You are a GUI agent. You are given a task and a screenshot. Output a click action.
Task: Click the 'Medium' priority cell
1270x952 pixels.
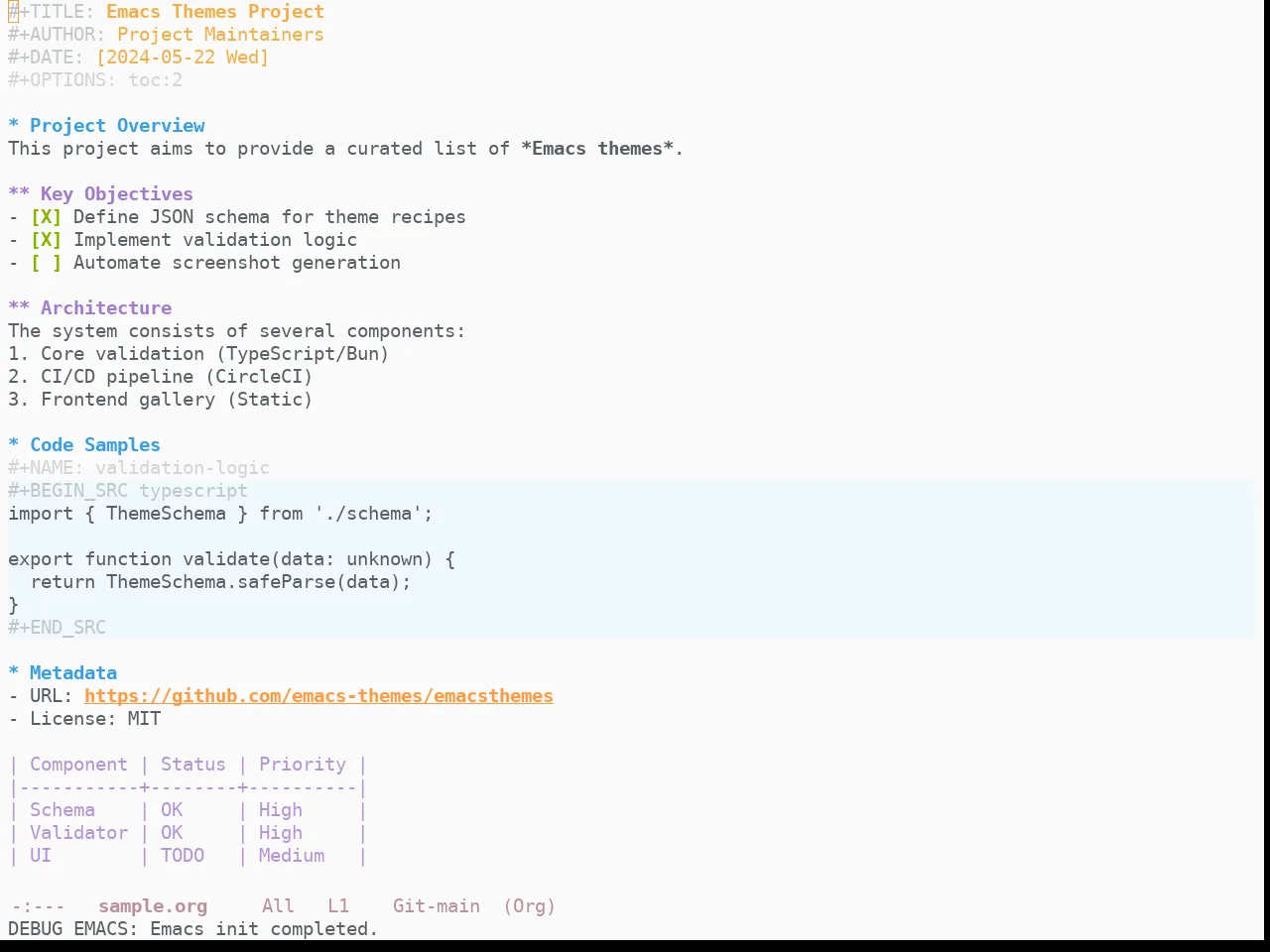(x=292, y=856)
